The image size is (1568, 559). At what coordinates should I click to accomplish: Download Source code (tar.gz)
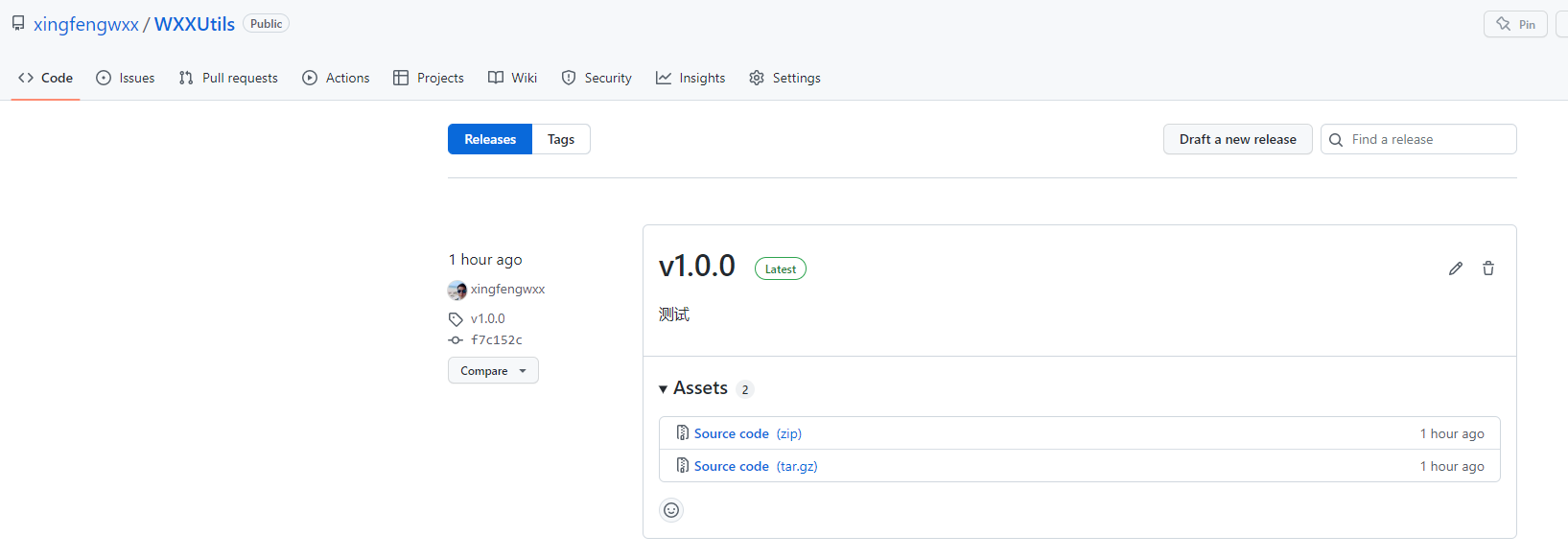(x=756, y=466)
